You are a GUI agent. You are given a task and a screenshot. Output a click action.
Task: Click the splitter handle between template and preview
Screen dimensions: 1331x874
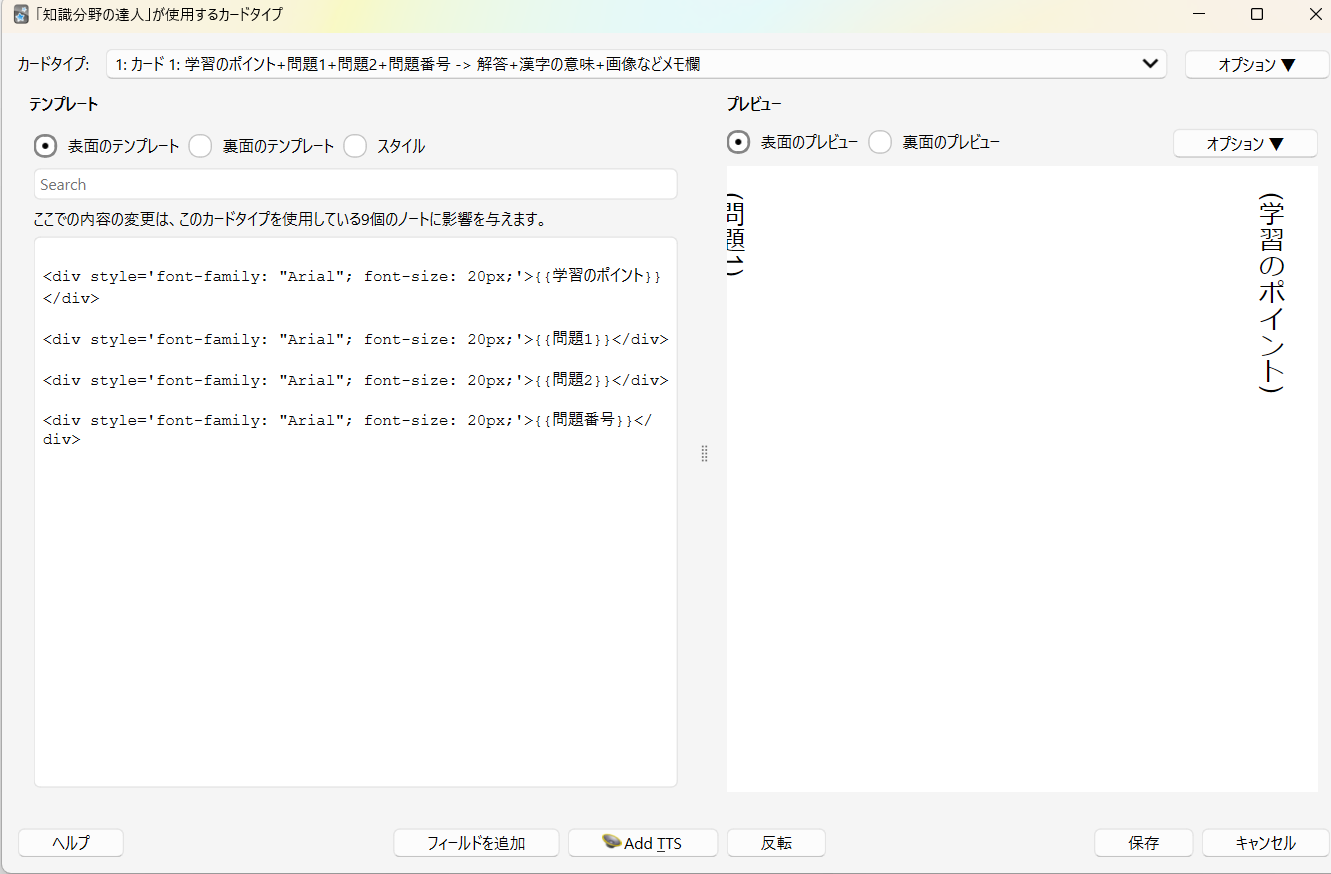click(x=704, y=454)
